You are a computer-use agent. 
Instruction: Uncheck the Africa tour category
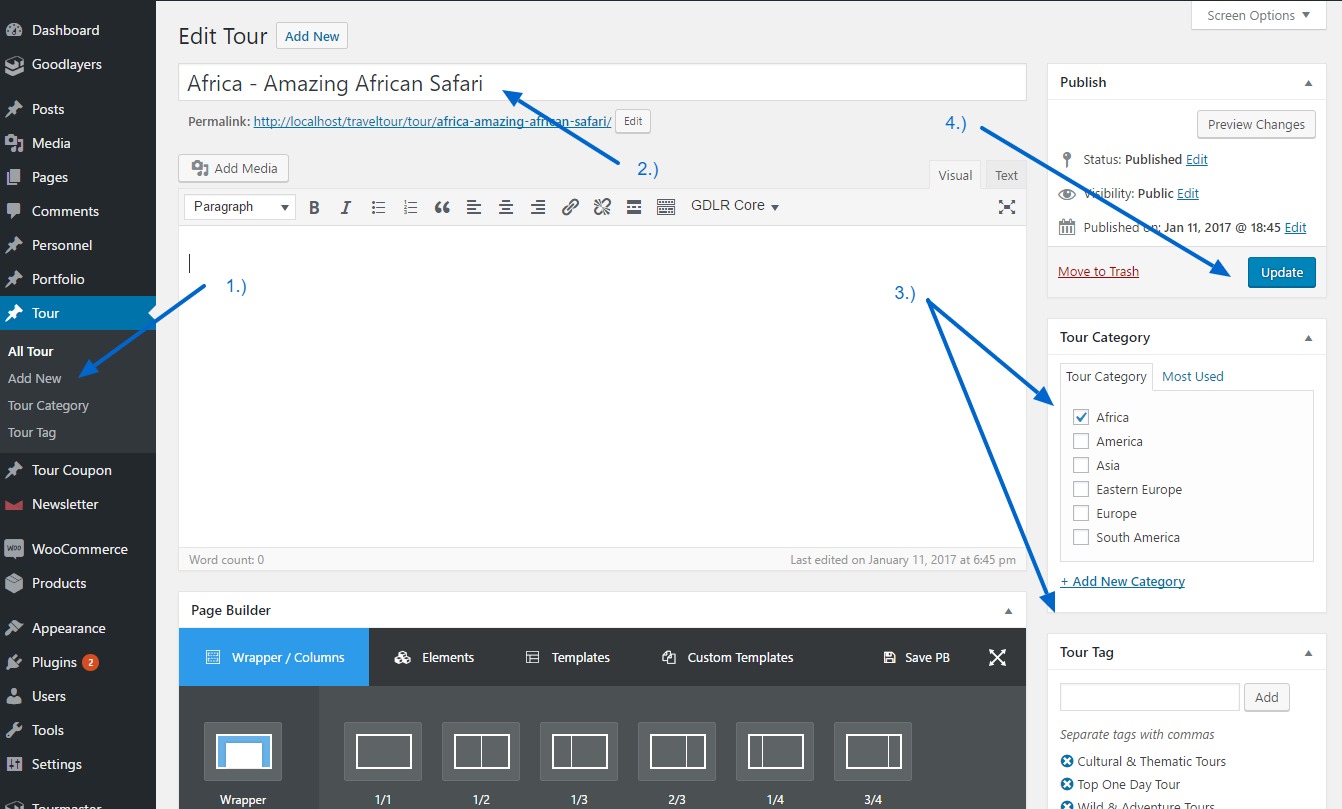(1081, 417)
